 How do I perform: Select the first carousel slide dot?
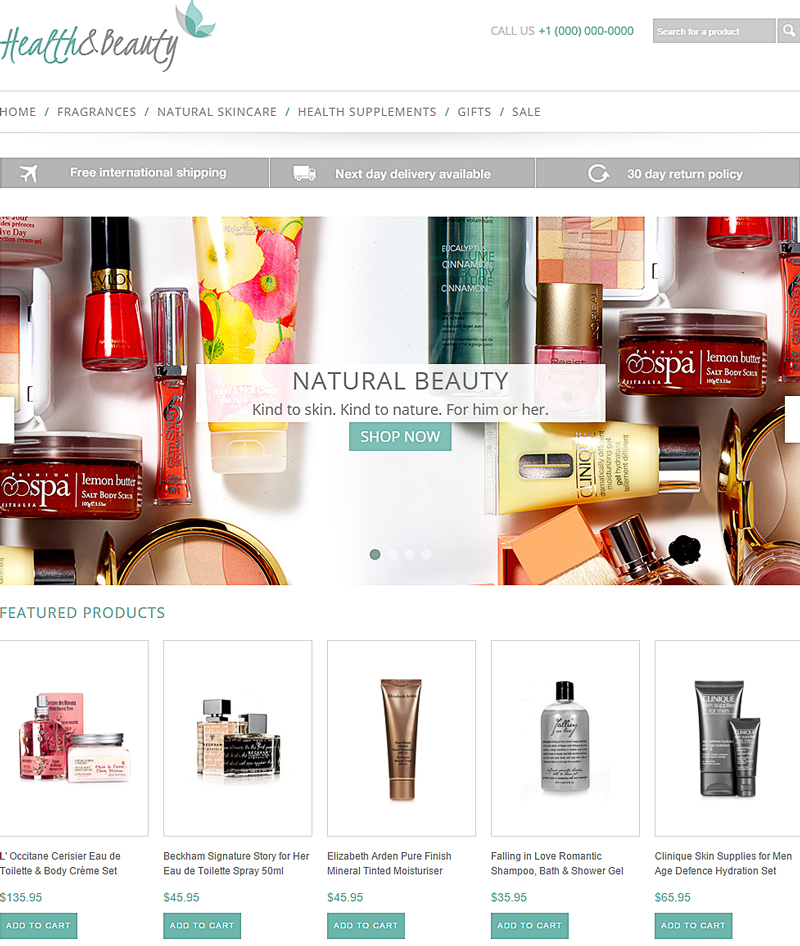pyautogui.click(x=375, y=554)
